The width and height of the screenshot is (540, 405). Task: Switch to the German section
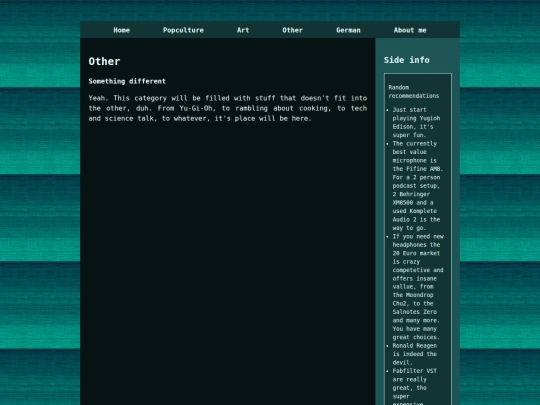[348, 30]
